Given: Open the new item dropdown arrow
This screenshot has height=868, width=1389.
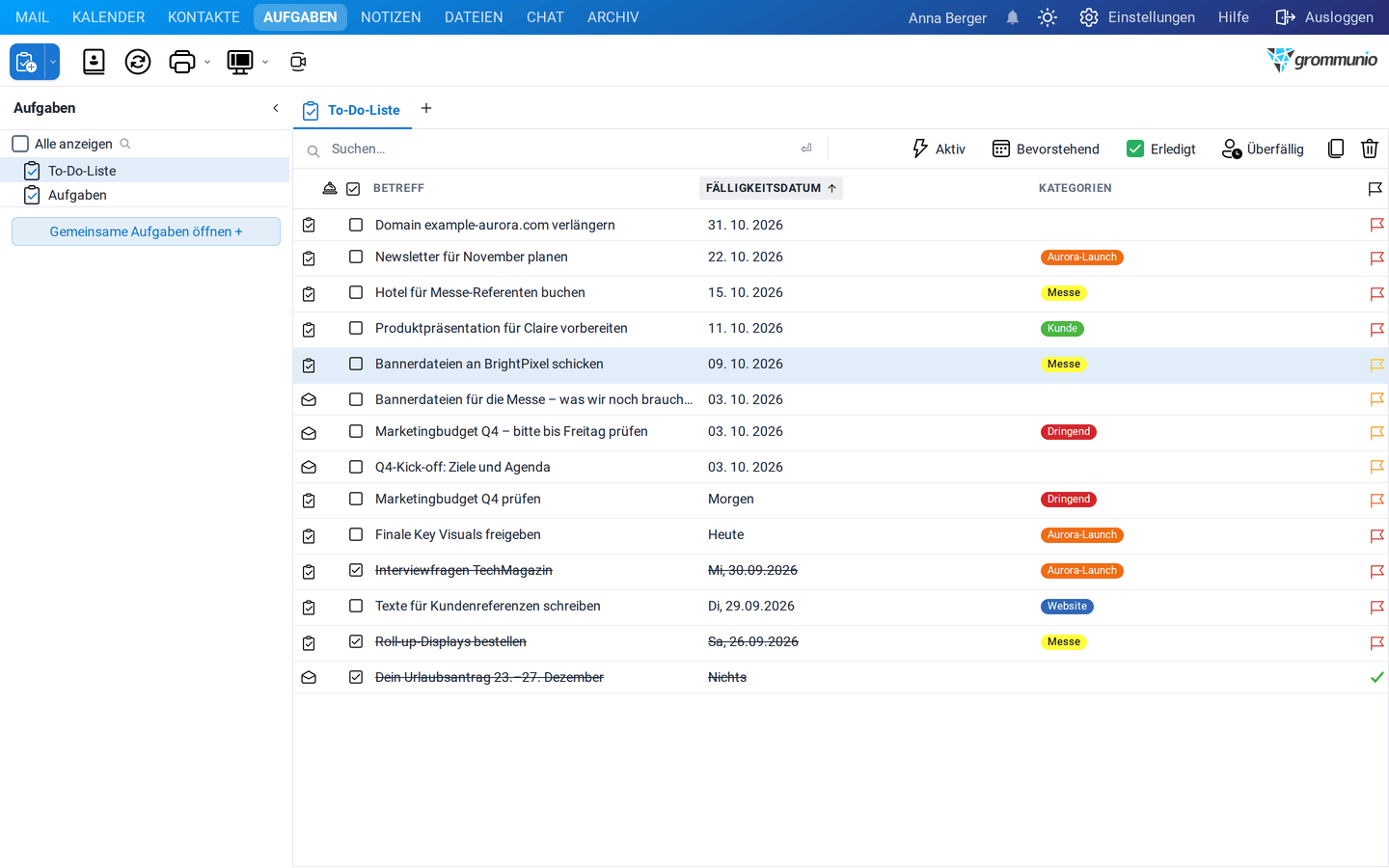Looking at the screenshot, I should coord(53,62).
